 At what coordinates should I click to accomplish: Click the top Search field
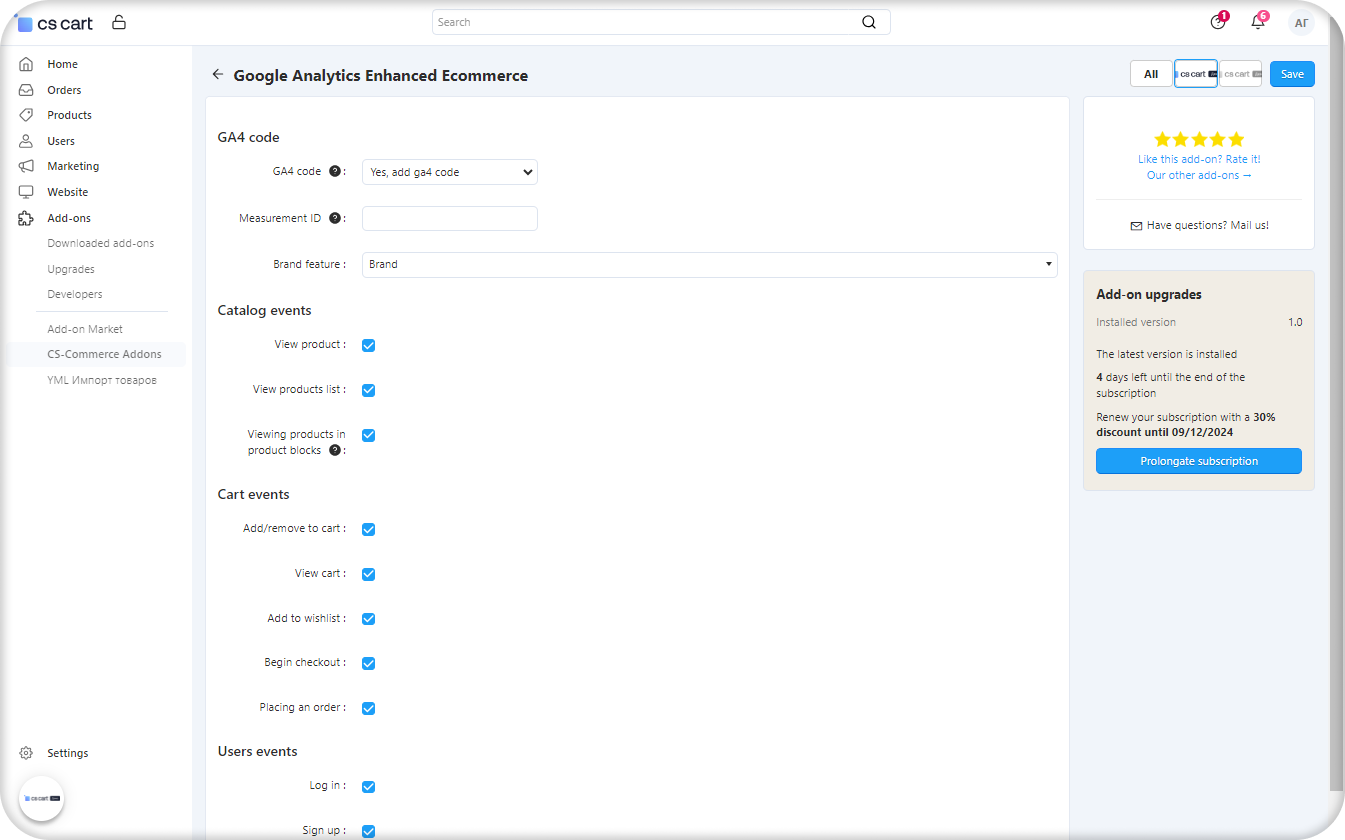(661, 22)
